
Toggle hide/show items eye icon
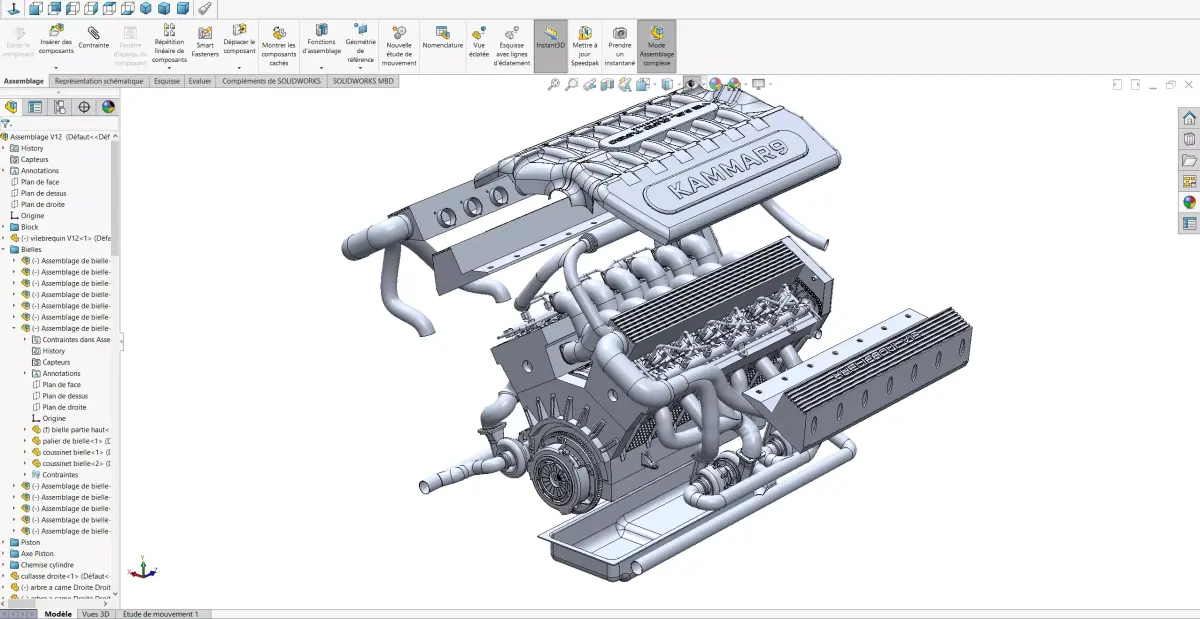[x=691, y=85]
